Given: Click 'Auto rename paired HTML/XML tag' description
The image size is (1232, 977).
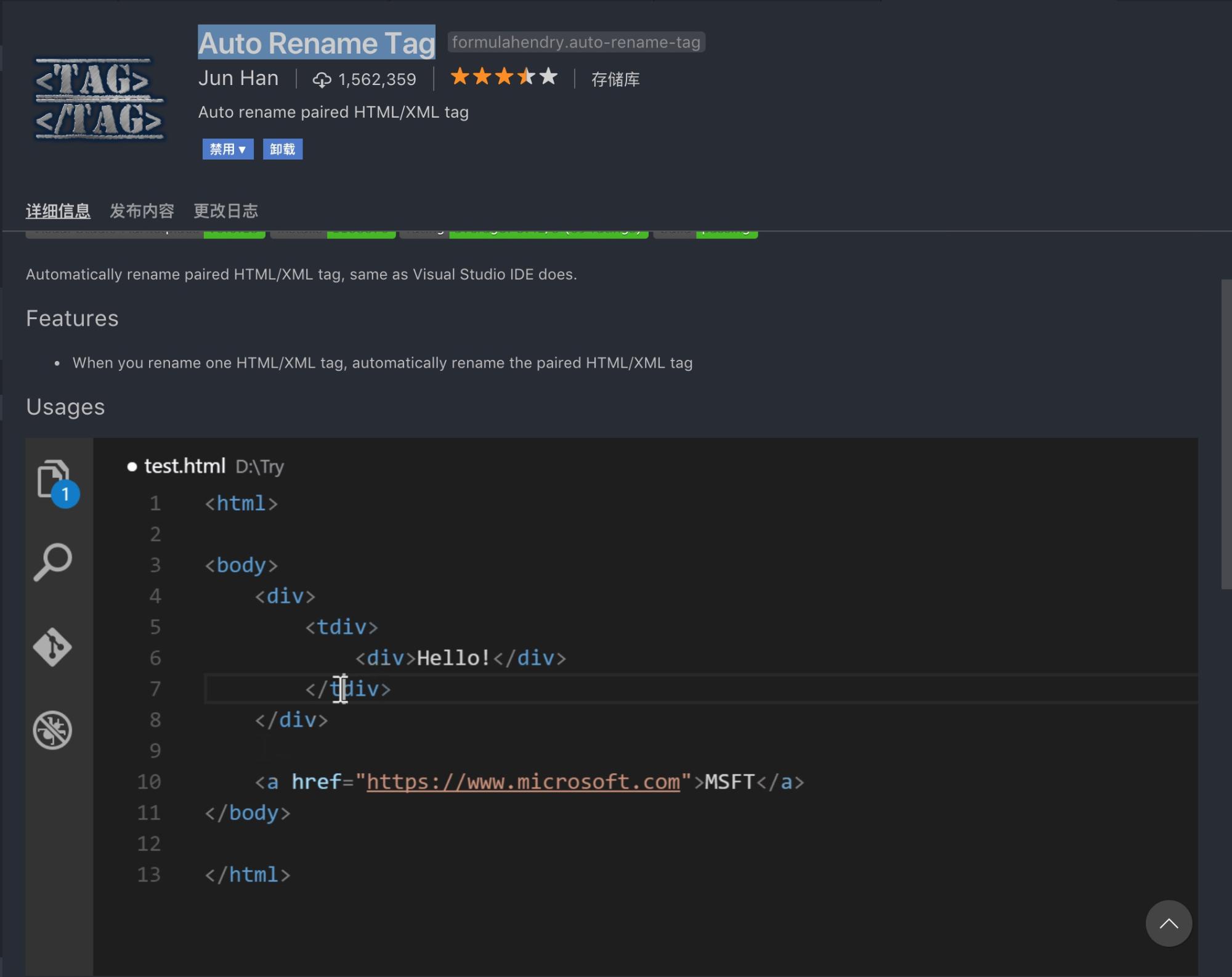Looking at the screenshot, I should [x=333, y=112].
